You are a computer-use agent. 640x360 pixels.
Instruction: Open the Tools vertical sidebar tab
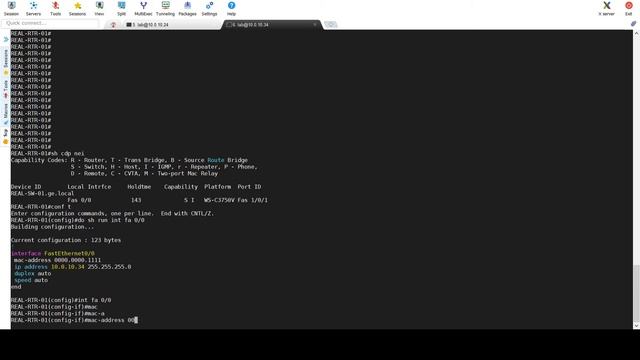6,89
